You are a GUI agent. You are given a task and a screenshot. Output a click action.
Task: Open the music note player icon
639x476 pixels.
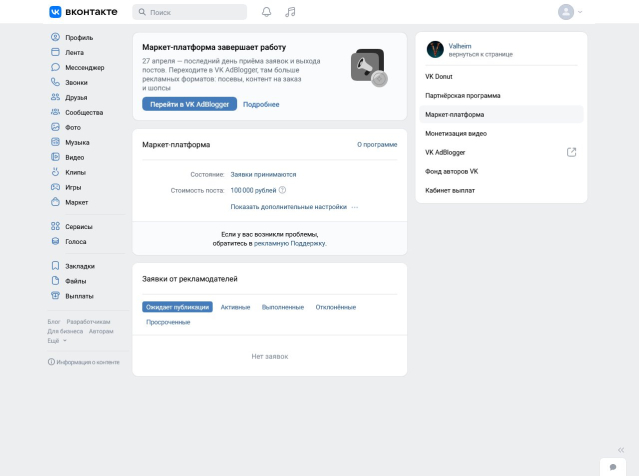(290, 12)
